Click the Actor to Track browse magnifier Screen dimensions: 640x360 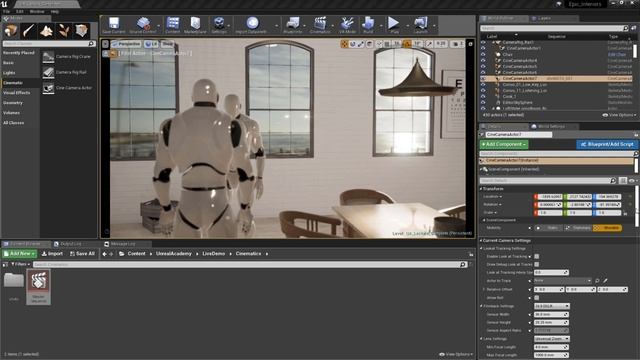point(597,281)
